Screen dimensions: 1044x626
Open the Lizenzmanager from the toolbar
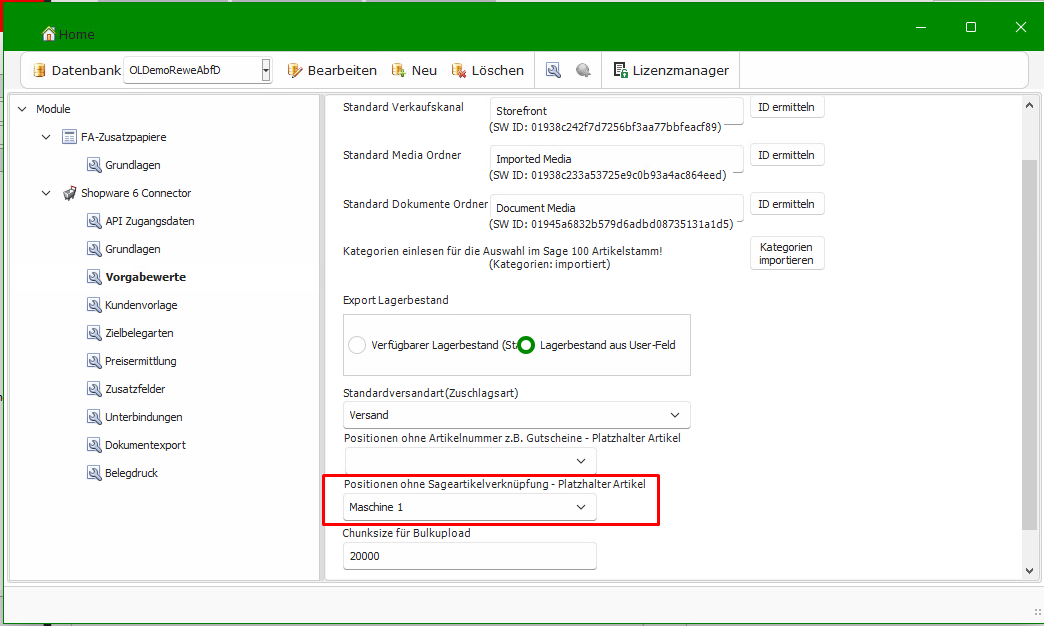[672, 70]
